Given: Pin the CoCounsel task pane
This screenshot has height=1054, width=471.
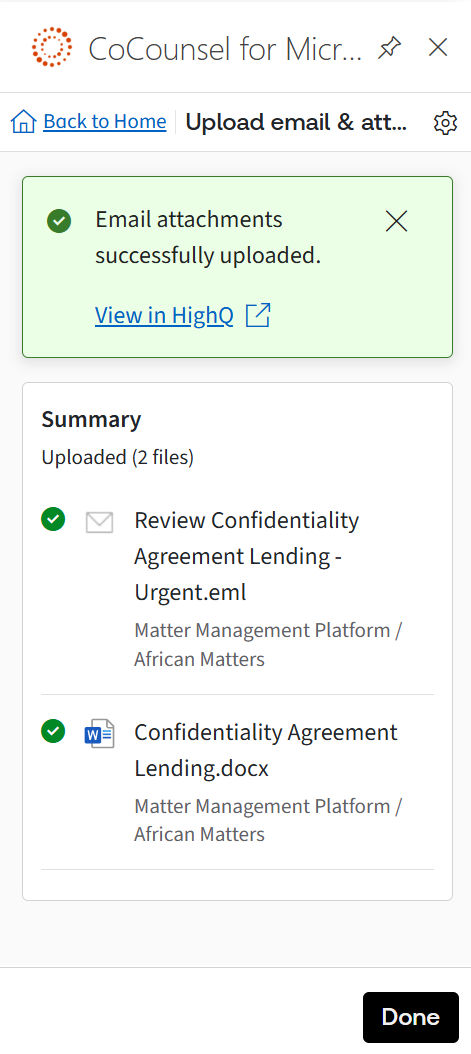Looking at the screenshot, I should (x=388, y=47).
